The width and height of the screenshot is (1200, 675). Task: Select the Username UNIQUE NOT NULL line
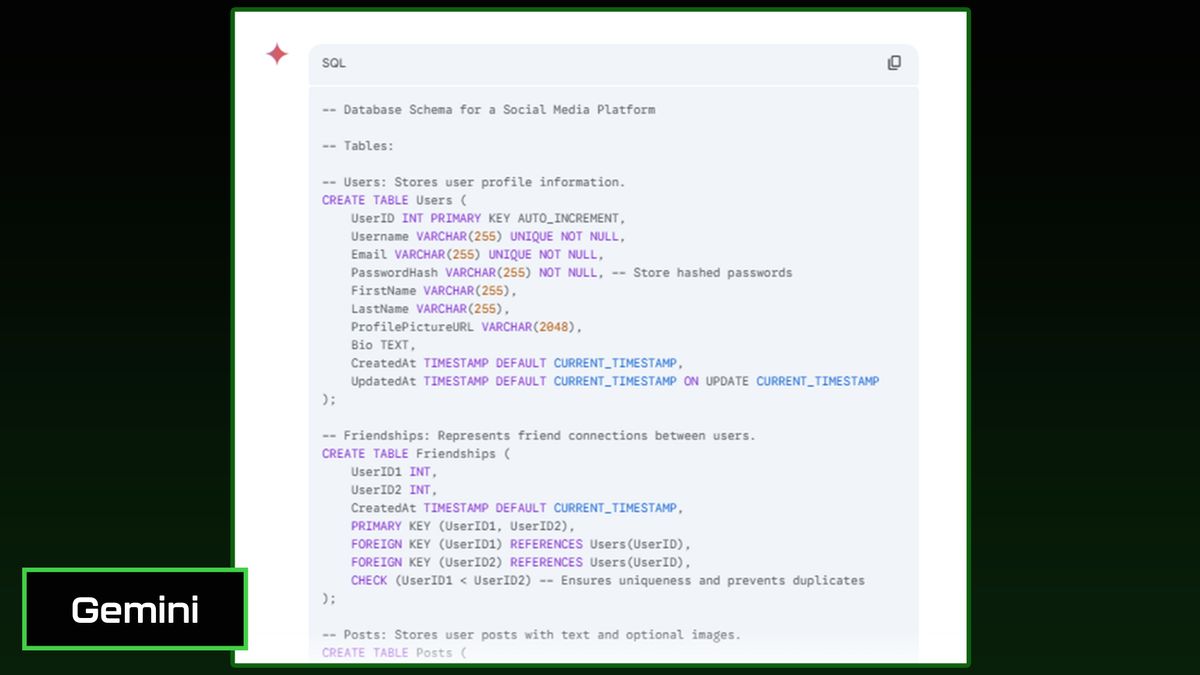(486, 236)
